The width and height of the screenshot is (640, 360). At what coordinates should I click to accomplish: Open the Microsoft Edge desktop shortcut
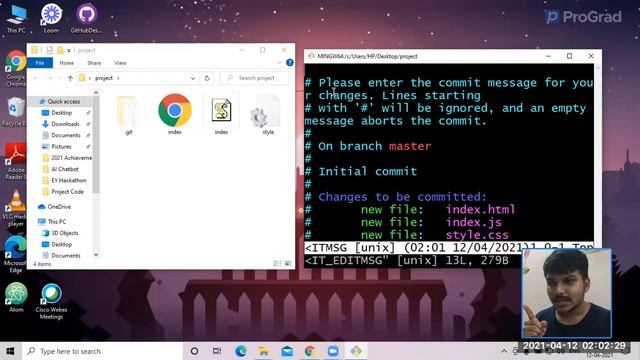click(x=16, y=254)
